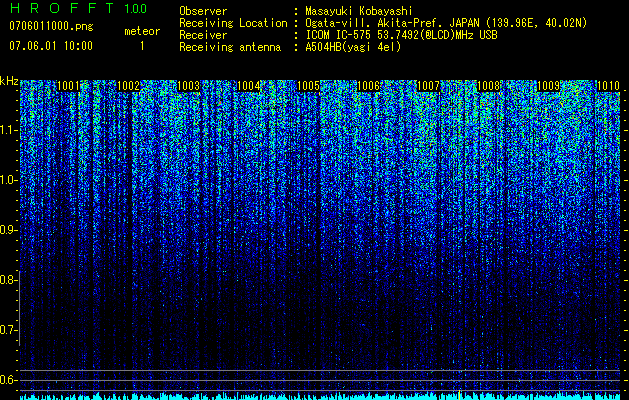
Task: Click the 0.6 kHz axis tick
Action: pyautogui.click(x=8, y=380)
